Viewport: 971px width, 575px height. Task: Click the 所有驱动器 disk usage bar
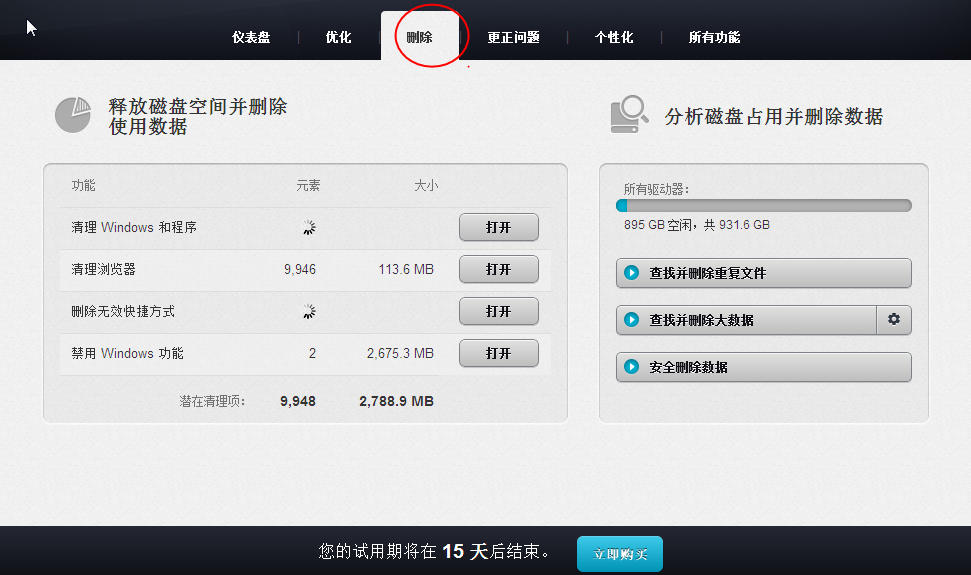(x=764, y=205)
